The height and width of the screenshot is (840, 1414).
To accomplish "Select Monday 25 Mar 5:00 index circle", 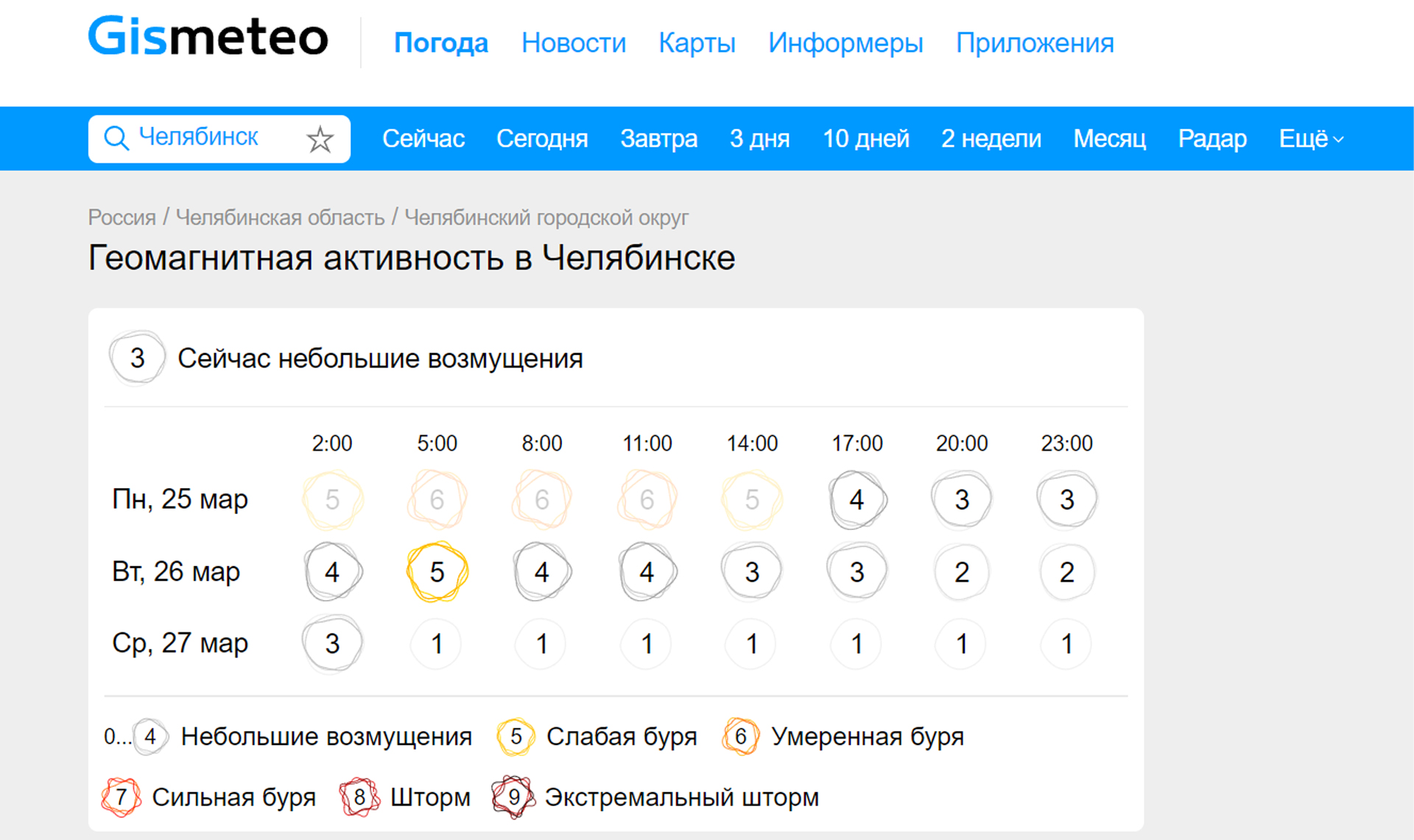I will [437, 500].
